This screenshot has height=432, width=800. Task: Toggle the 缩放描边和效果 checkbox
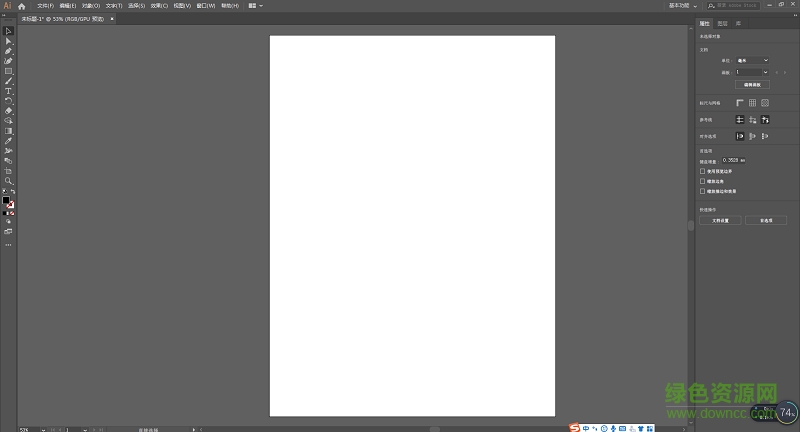click(703, 191)
